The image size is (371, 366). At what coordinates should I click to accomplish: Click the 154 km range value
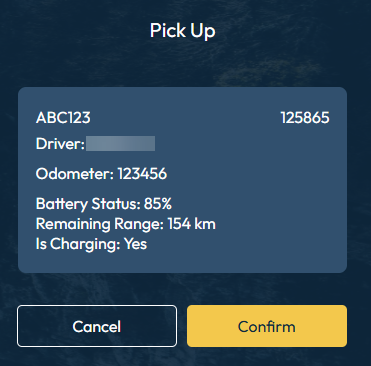tap(192, 224)
